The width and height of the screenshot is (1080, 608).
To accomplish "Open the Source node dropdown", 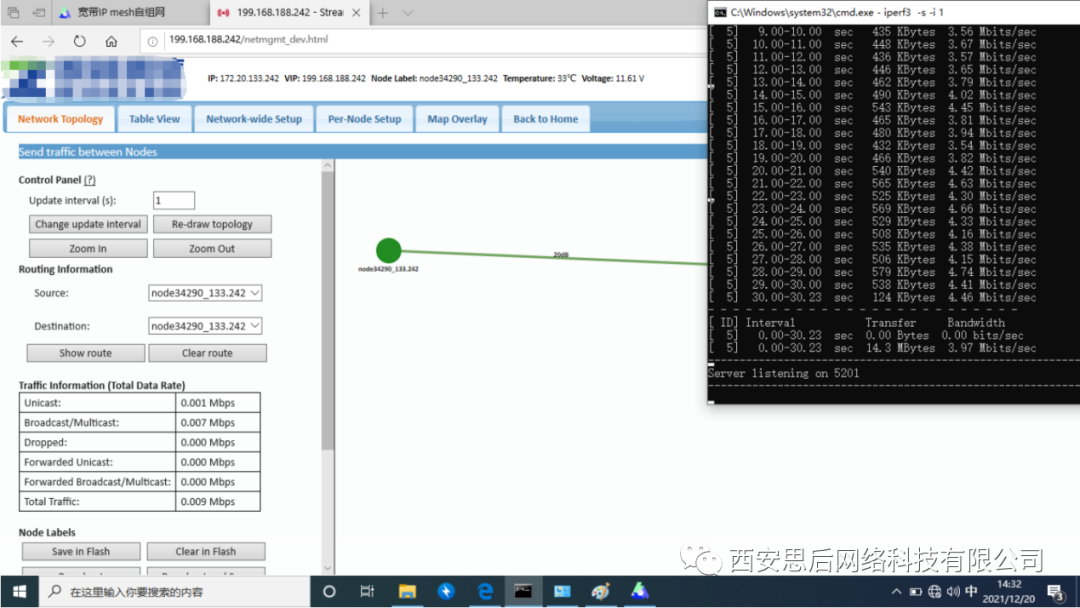I will [x=205, y=293].
